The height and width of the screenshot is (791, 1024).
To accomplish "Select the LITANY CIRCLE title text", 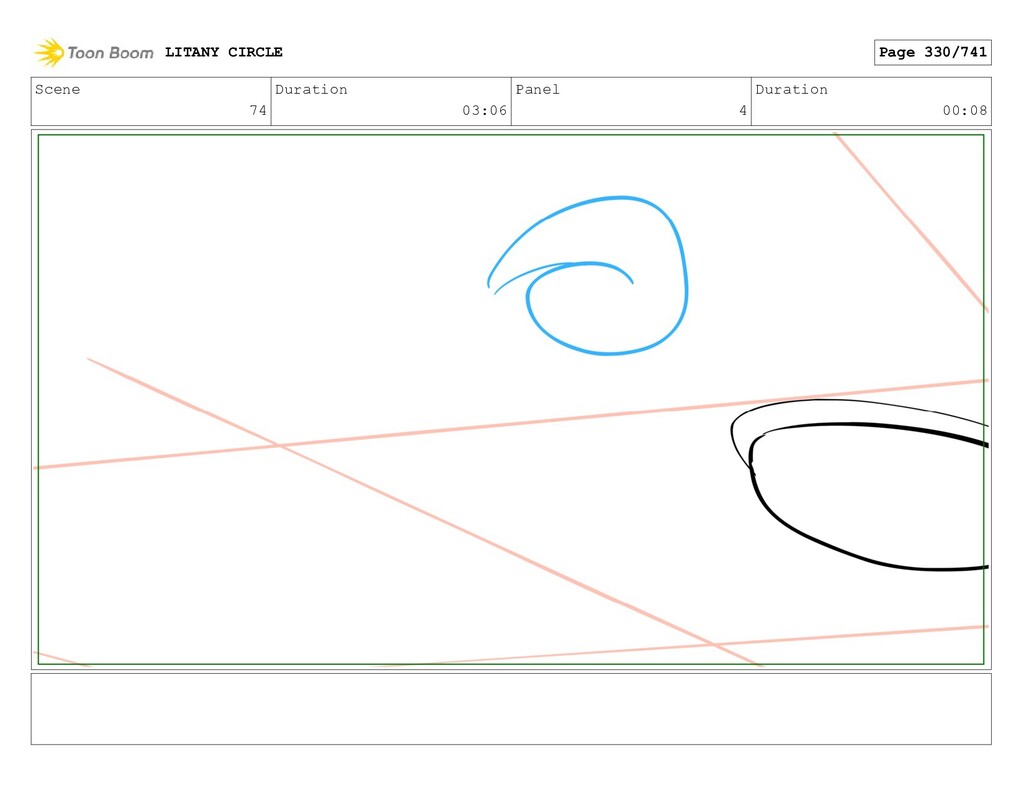I will click(x=223, y=52).
